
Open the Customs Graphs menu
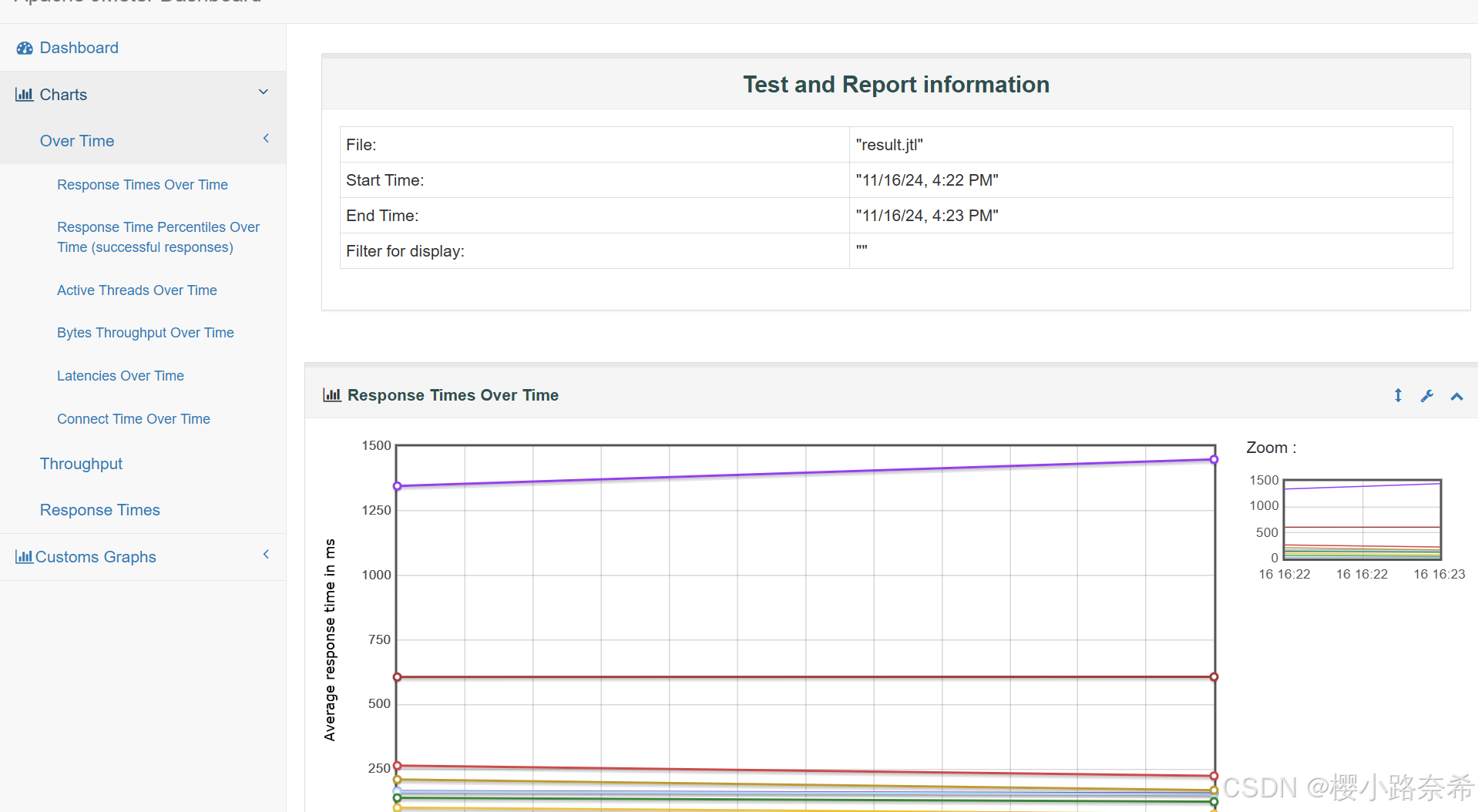[96, 557]
